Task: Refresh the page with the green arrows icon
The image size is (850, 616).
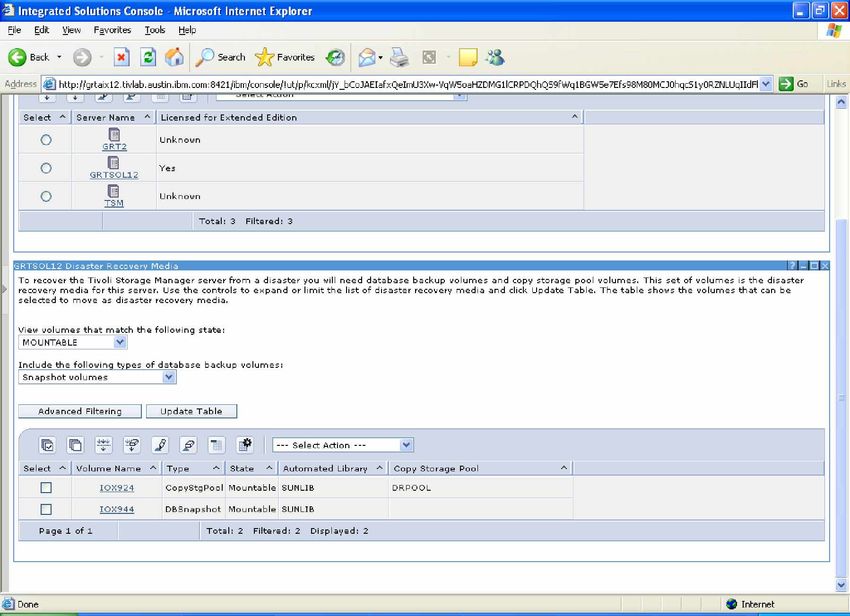Action: click(x=148, y=57)
